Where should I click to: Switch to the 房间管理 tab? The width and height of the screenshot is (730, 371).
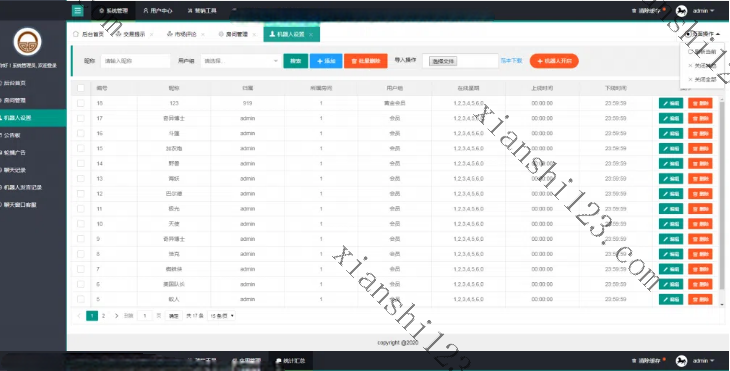[x=237, y=34]
